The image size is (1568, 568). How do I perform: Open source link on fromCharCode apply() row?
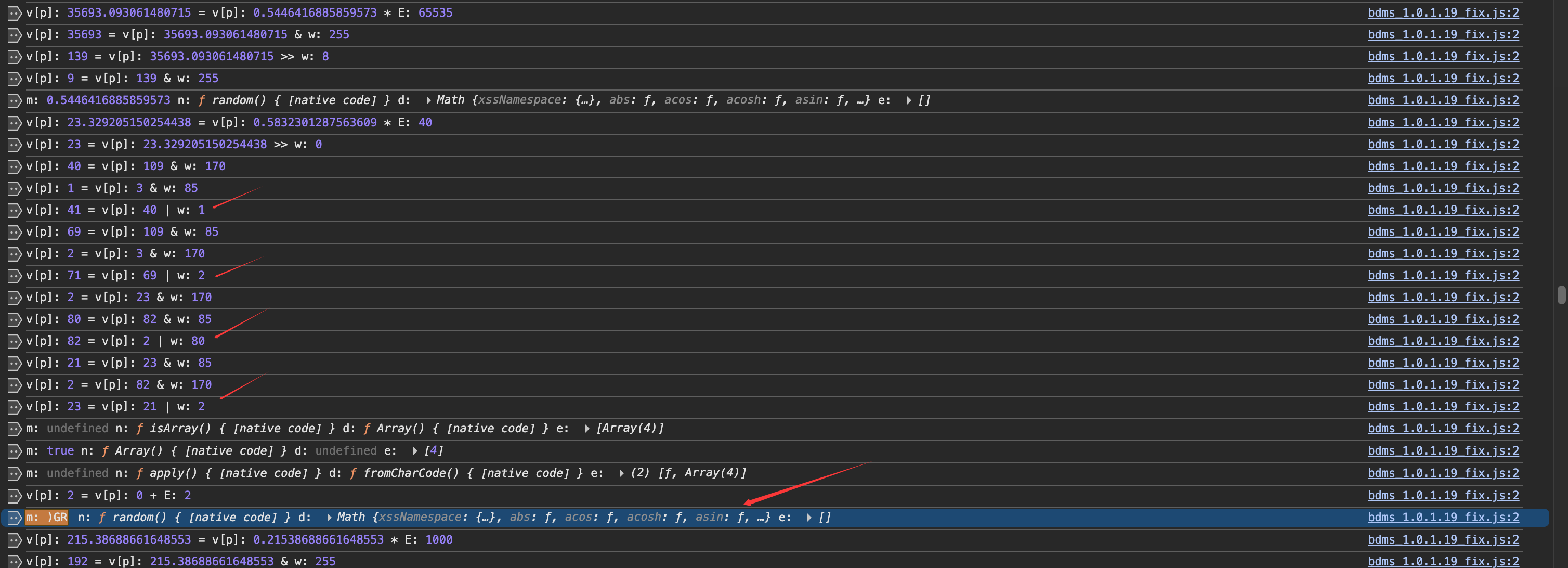[x=1443, y=473]
